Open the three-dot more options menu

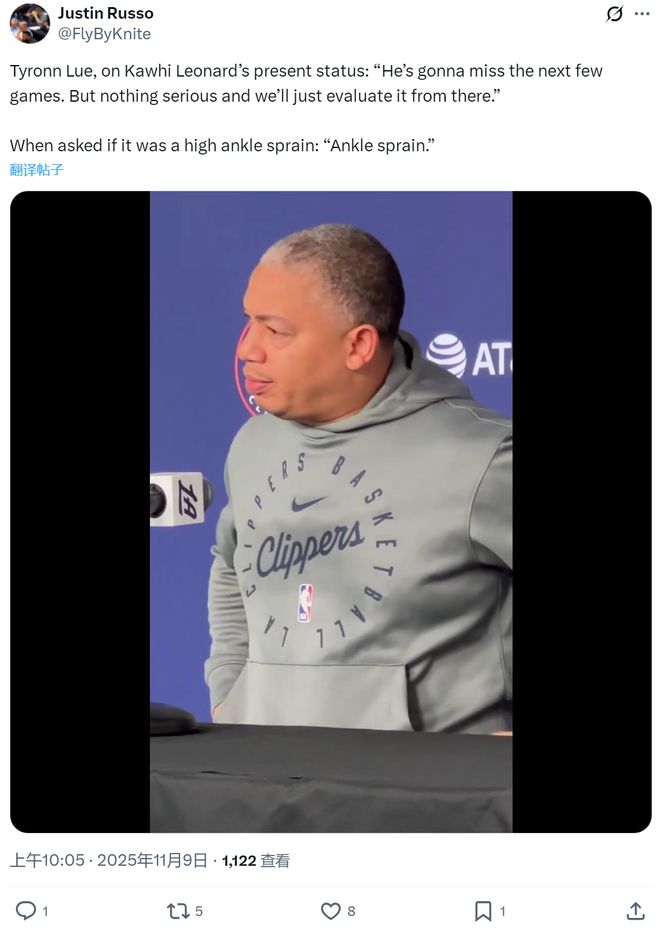[642, 13]
